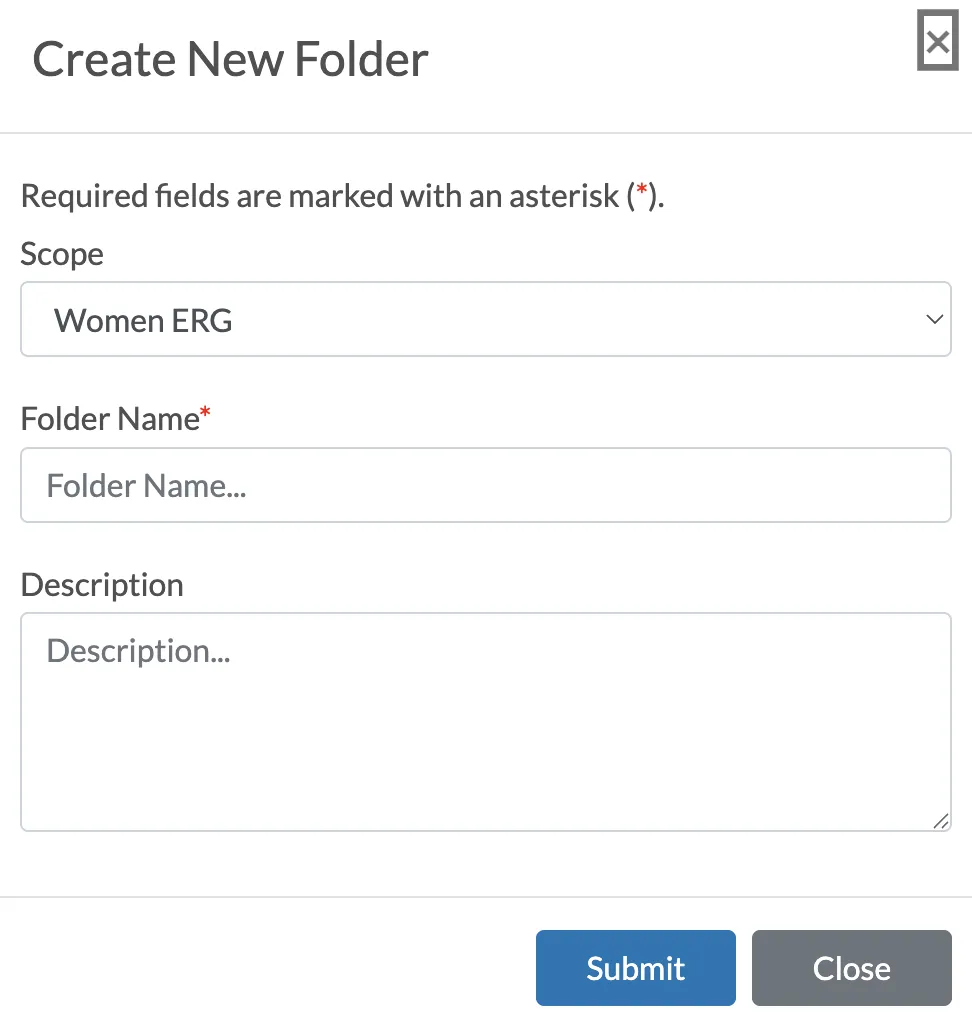Click the Folder Name label text
972x1028 pixels.
110,419
